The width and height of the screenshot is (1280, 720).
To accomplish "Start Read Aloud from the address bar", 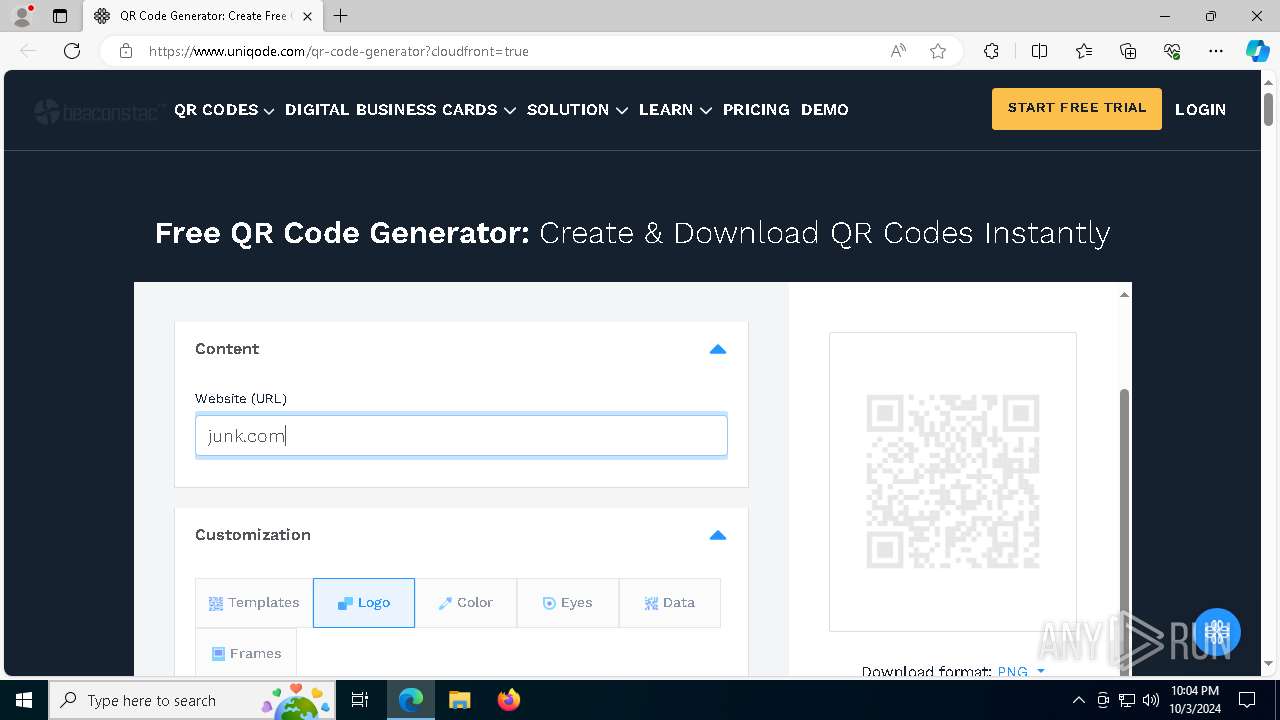I will point(898,51).
